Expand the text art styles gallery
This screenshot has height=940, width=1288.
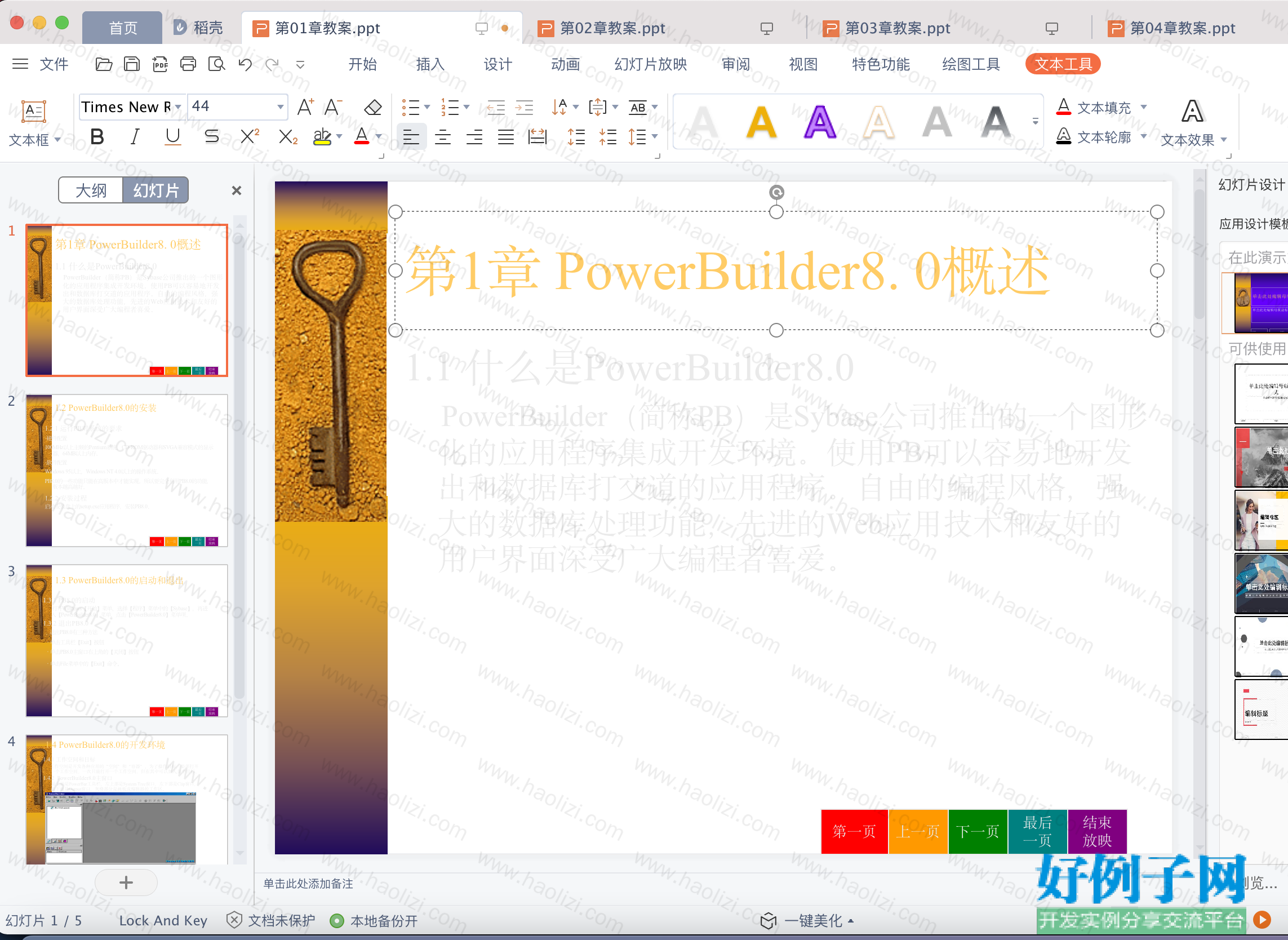point(1036,121)
